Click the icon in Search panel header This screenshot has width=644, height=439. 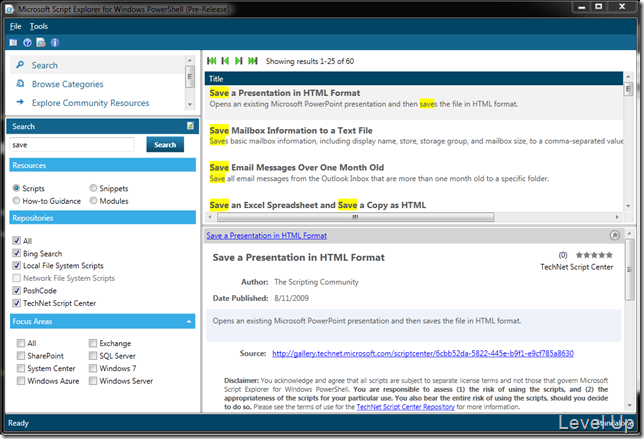(190, 126)
